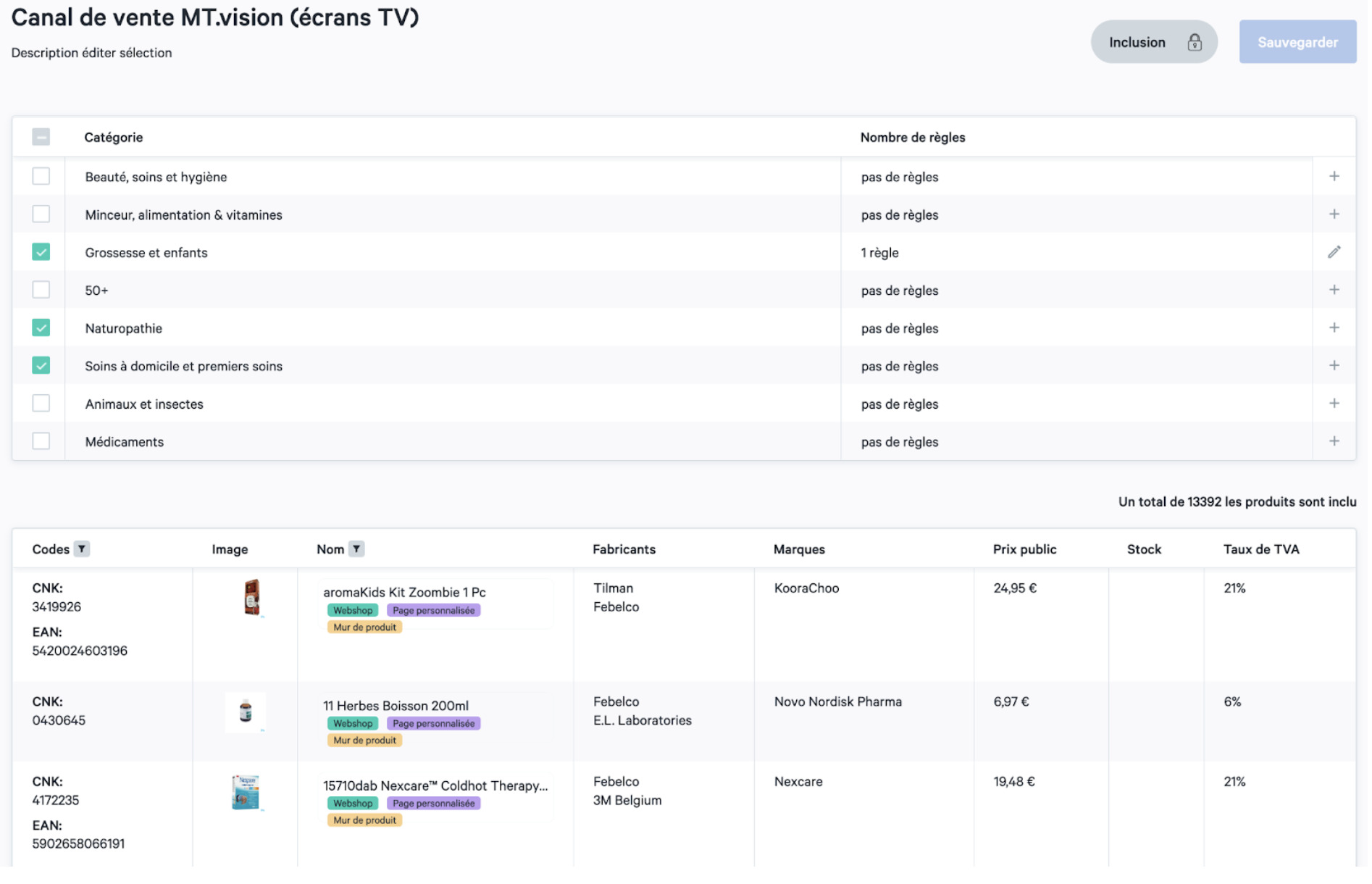The image size is (1372, 884).
Task: Click the Taux de TVA header
Action: click(1261, 549)
